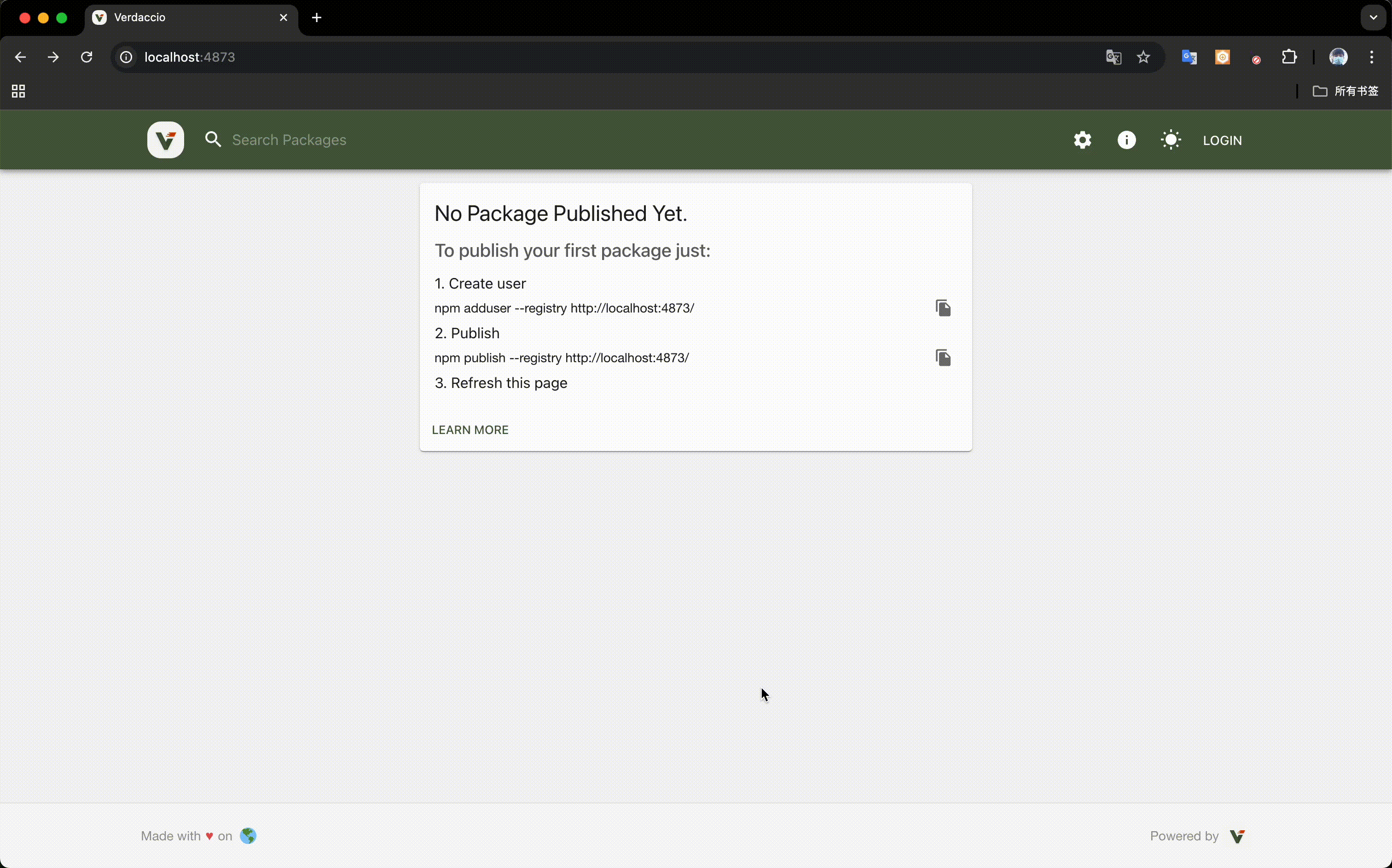Open a new tab with plus button

(317, 18)
